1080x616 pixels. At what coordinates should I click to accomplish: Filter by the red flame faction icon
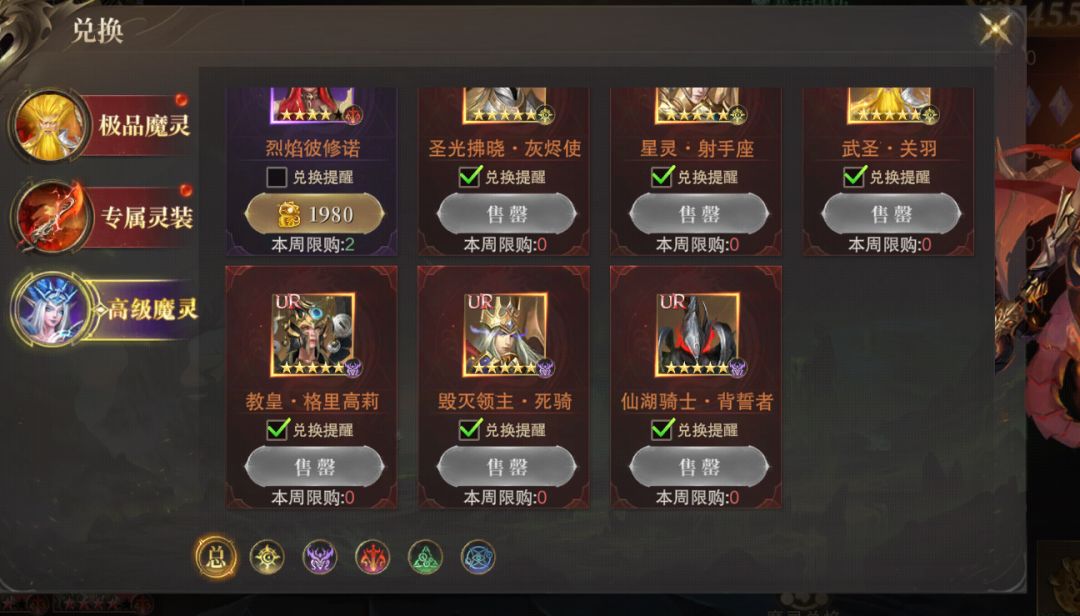[x=373, y=557]
